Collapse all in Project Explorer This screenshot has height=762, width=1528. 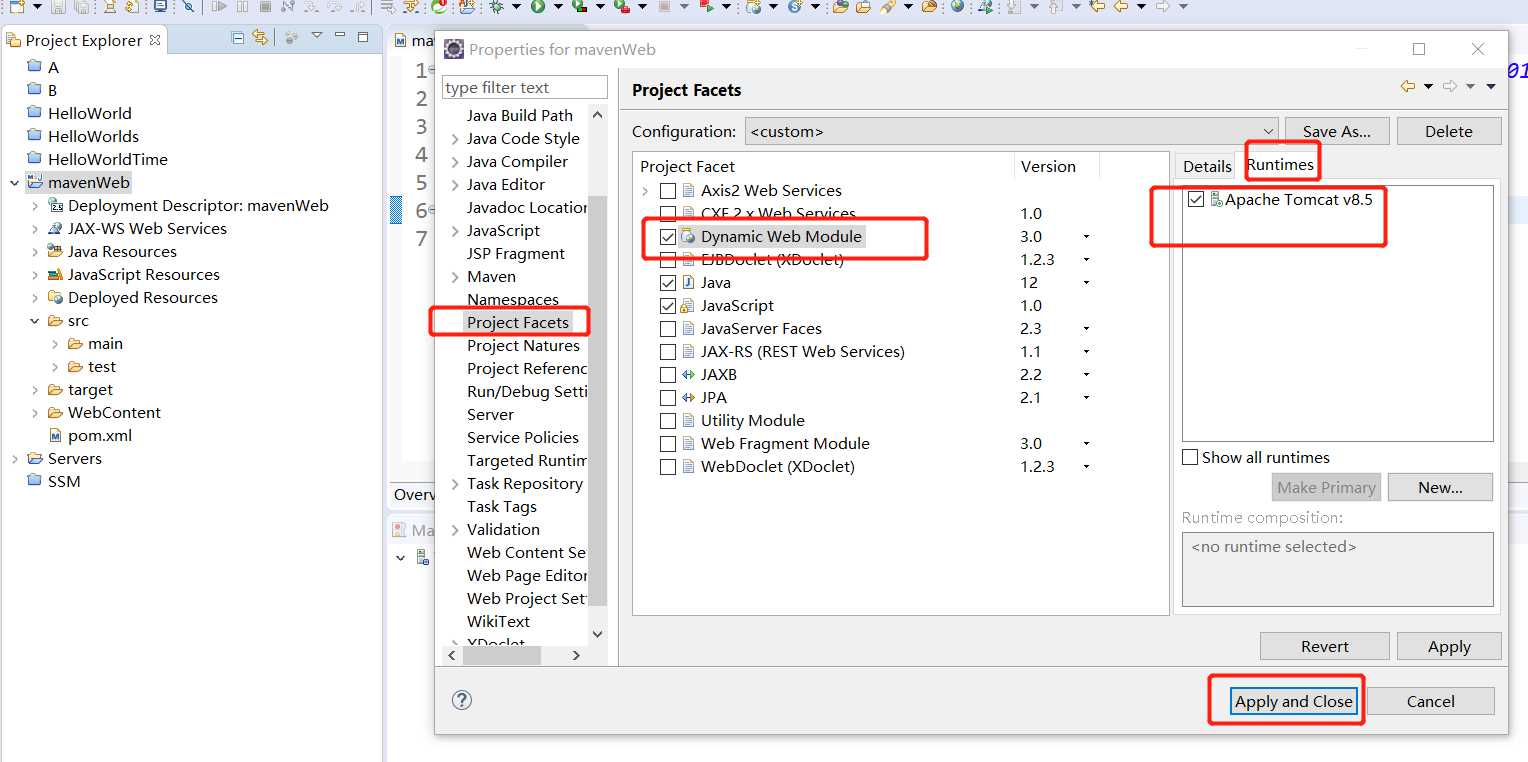(237, 38)
